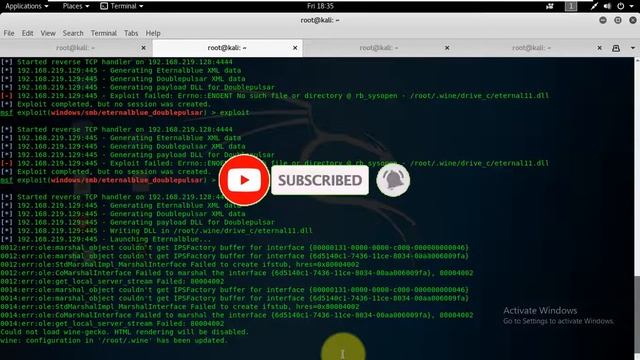Close the active second terminal tab
The image size is (640, 360).
295,48
